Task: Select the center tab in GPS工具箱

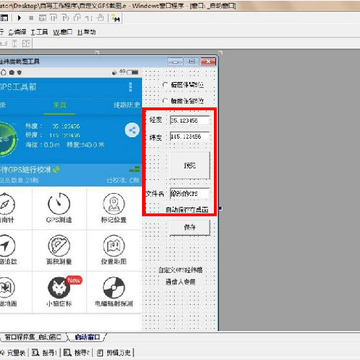Action: [60, 105]
